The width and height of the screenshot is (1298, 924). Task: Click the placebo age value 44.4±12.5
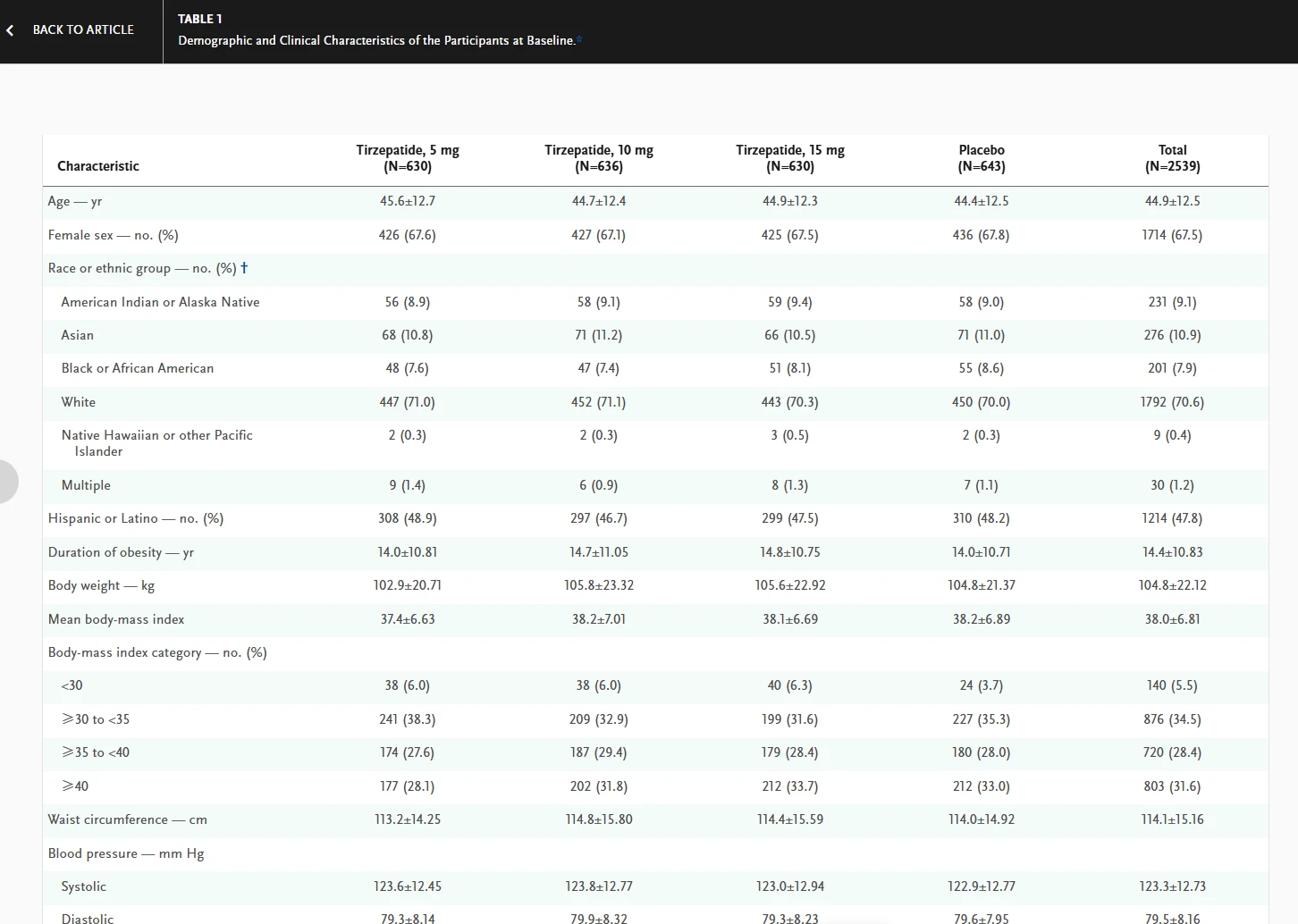[x=982, y=201]
